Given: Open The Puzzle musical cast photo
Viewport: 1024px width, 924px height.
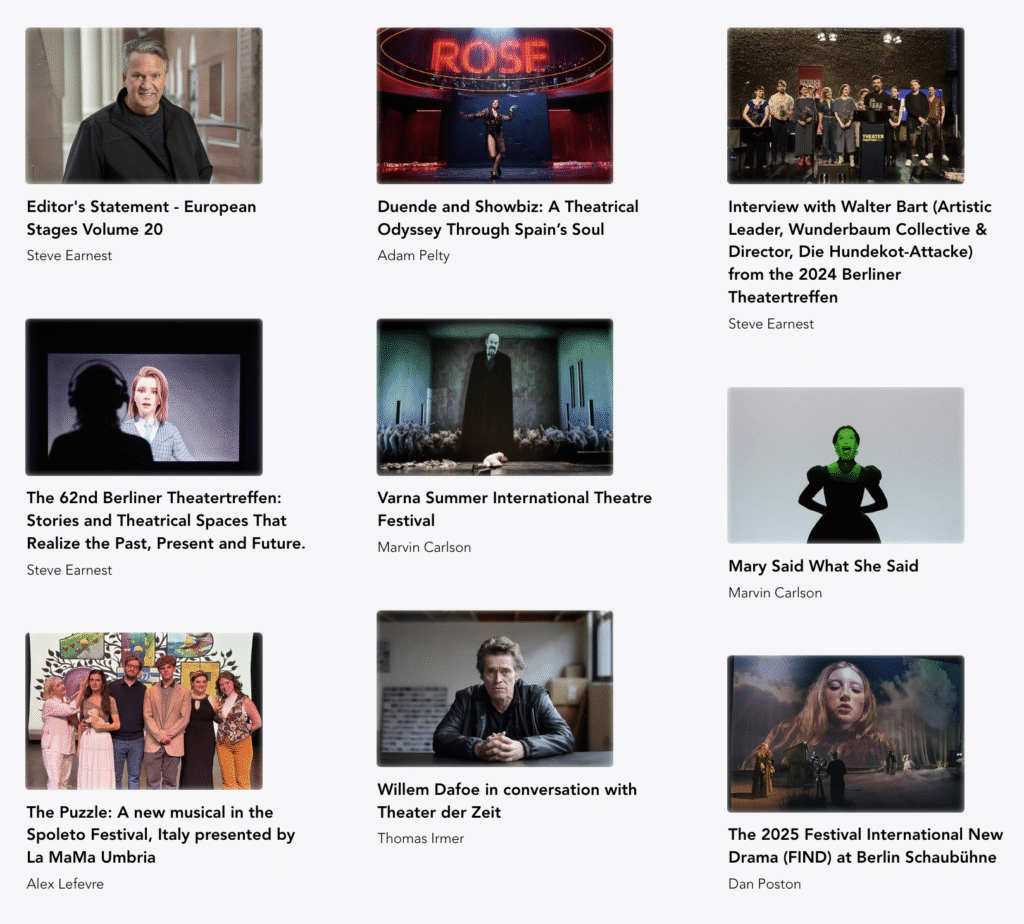Looking at the screenshot, I should click(x=144, y=710).
